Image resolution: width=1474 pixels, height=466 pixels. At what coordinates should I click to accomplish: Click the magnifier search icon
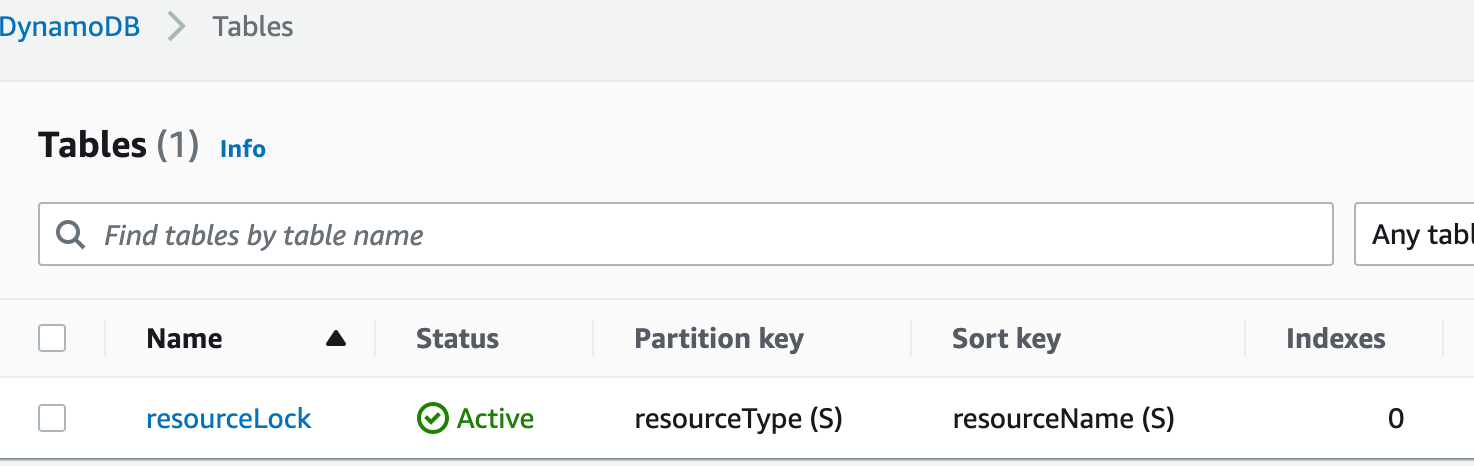pos(70,235)
